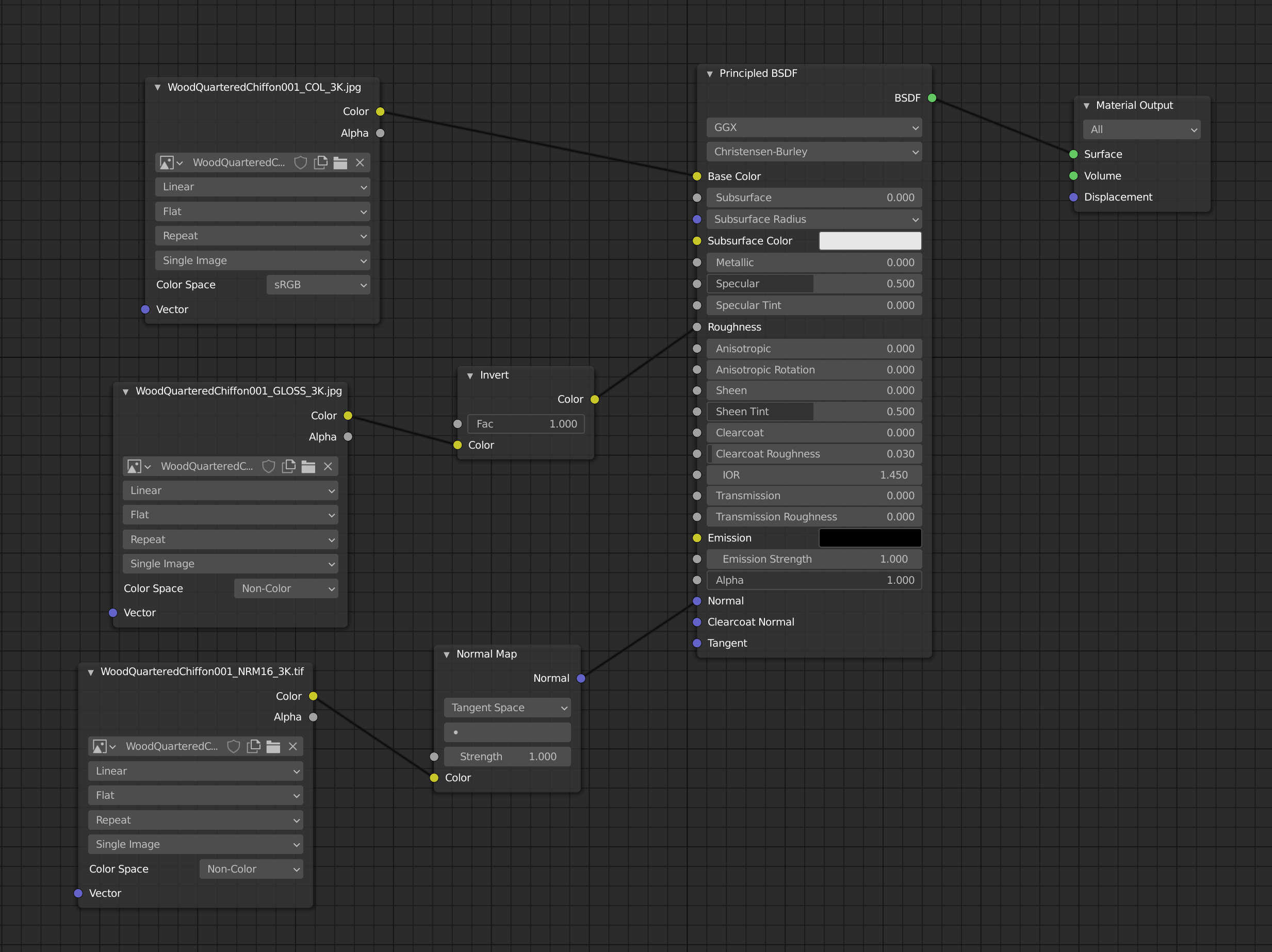Collapse the Invert node triangle
This screenshot has height=952, width=1272.
tap(470, 375)
